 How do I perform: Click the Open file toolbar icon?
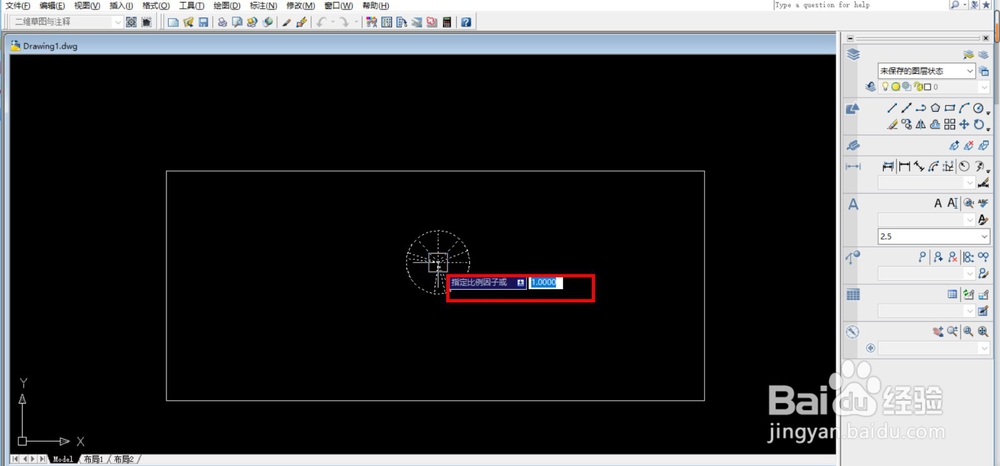pyautogui.click(x=188, y=22)
